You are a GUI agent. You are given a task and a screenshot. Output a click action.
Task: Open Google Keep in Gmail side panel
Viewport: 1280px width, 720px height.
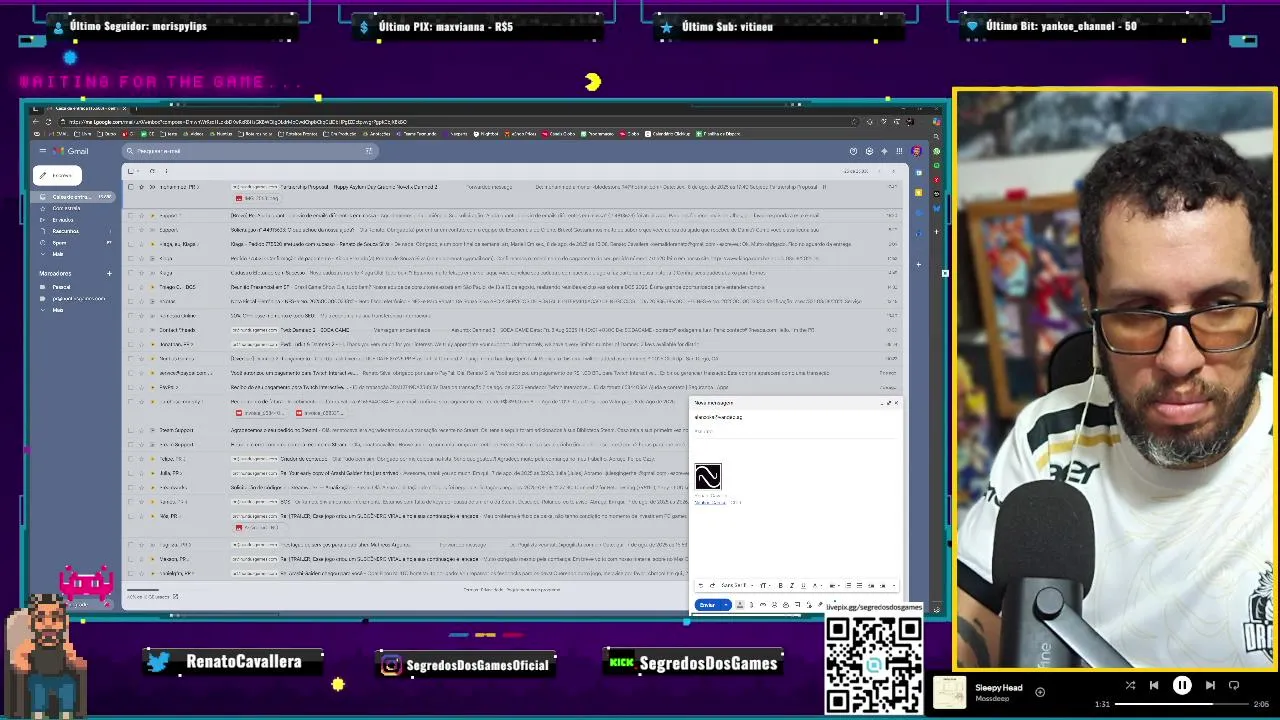919,193
